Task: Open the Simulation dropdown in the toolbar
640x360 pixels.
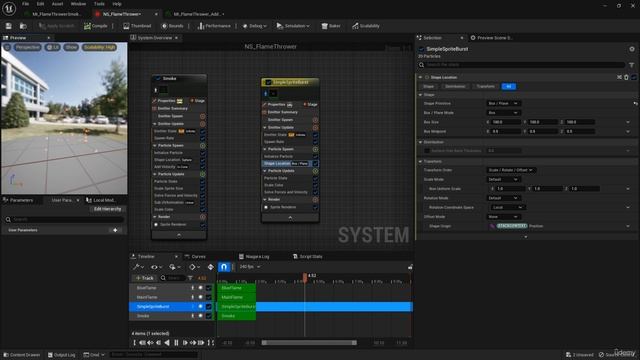Action: (293, 26)
